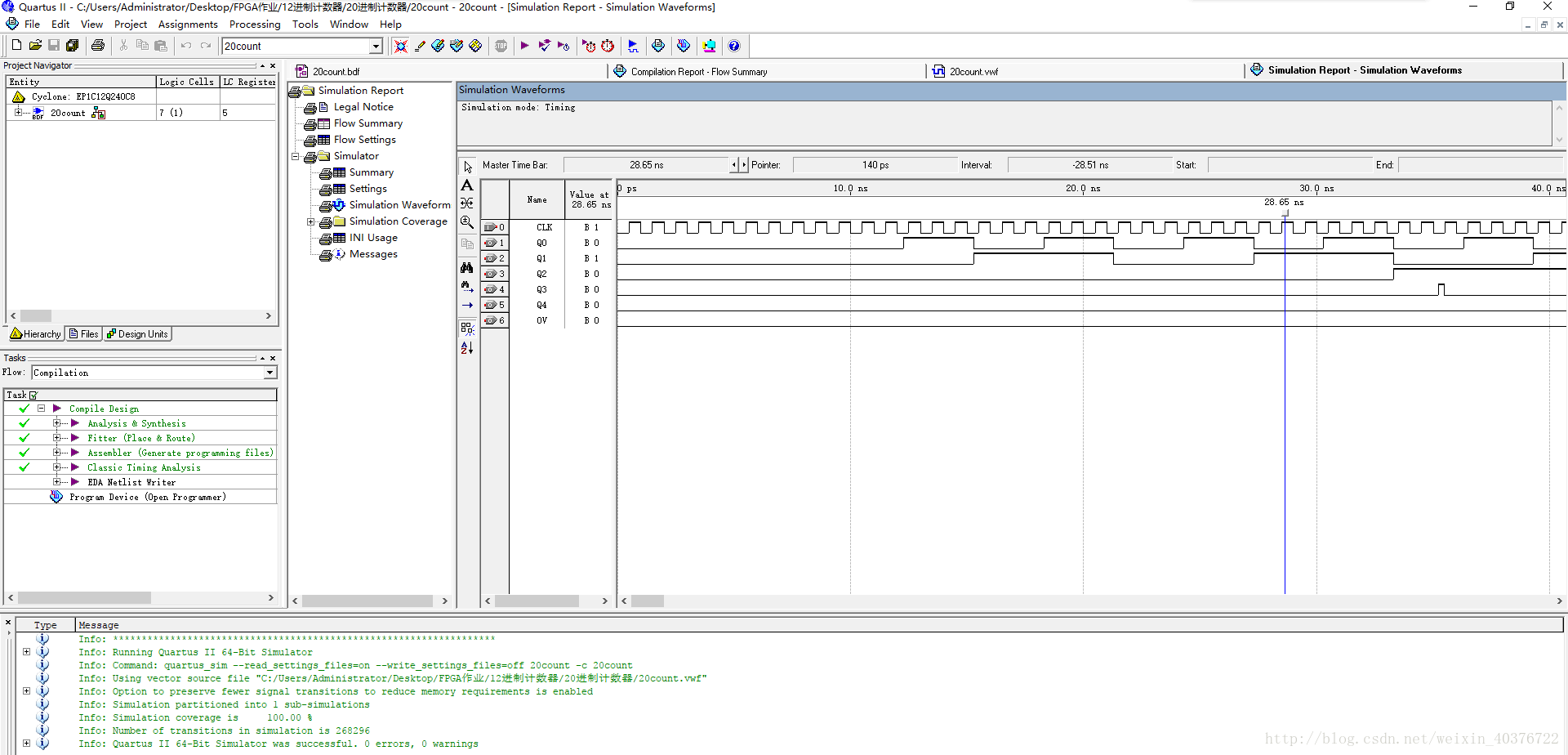Open the Flow Compilation dropdown
Image resolution: width=1568 pixels, height=755 pixels.
269,373
